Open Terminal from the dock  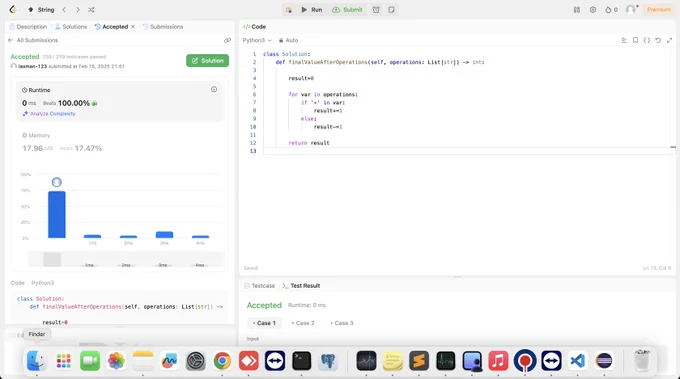tap(301, 361)
